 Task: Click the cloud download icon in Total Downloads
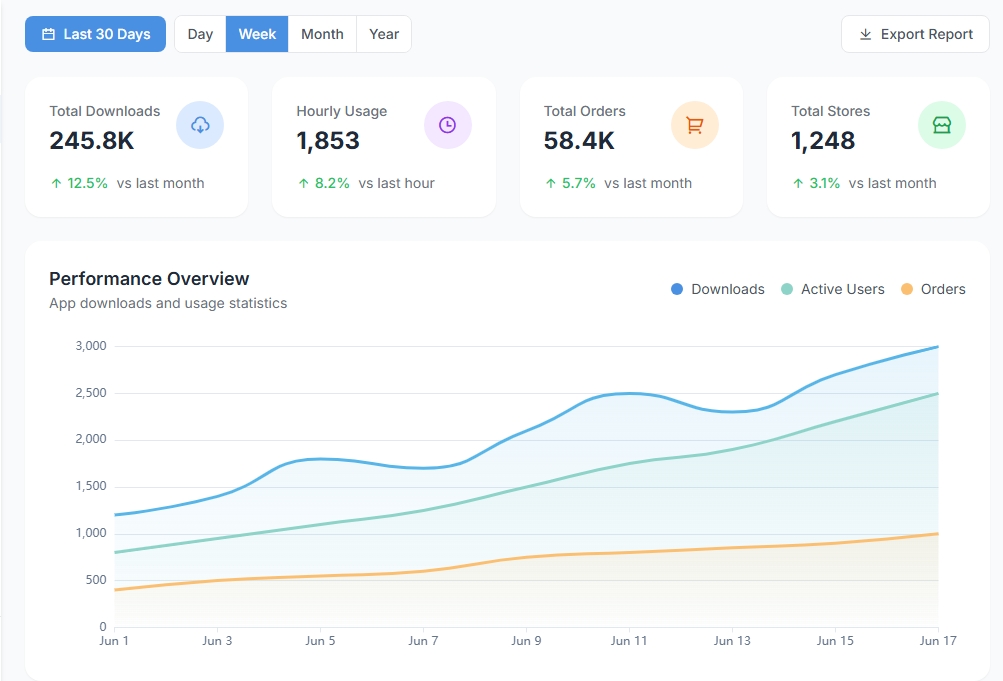tap(200, 125)
